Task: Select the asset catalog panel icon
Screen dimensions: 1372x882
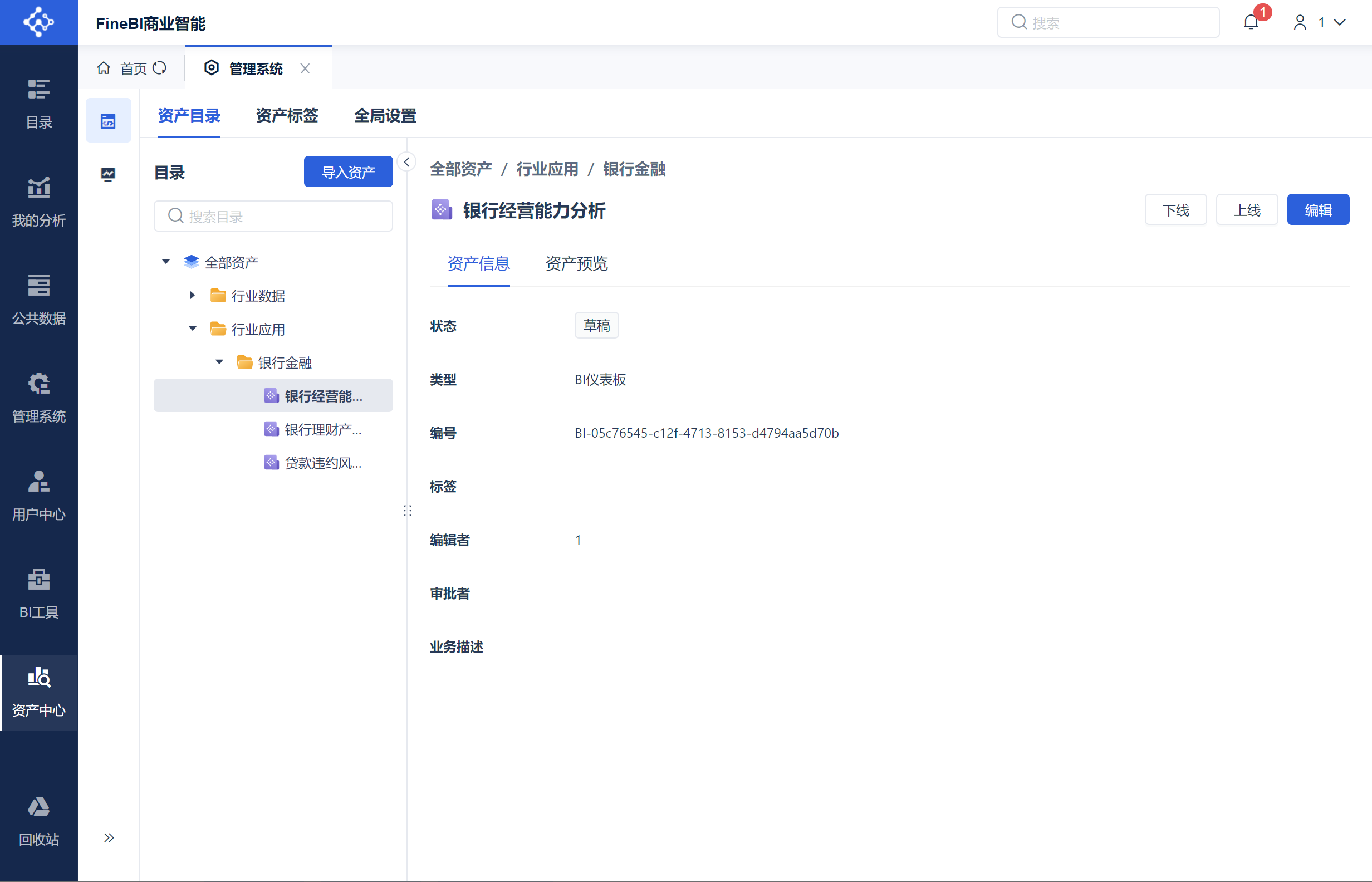Action: [x=108, y=121]
